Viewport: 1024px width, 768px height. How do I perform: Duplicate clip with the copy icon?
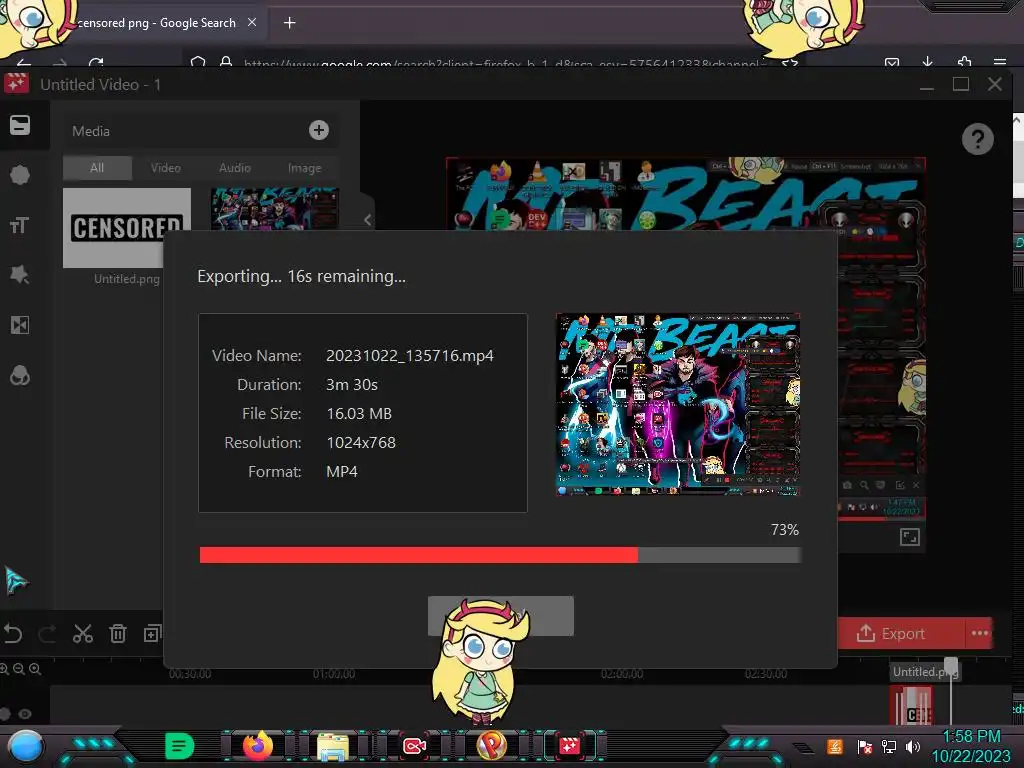[x=152, y=633]
